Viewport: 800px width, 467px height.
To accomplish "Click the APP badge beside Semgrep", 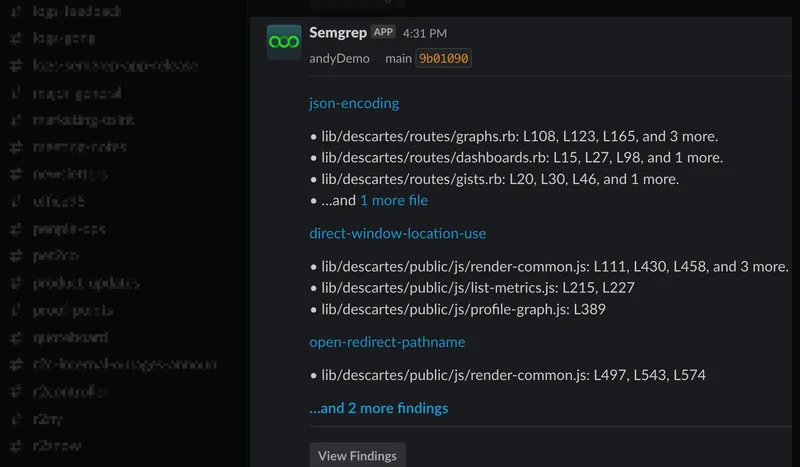I will 383,32.
